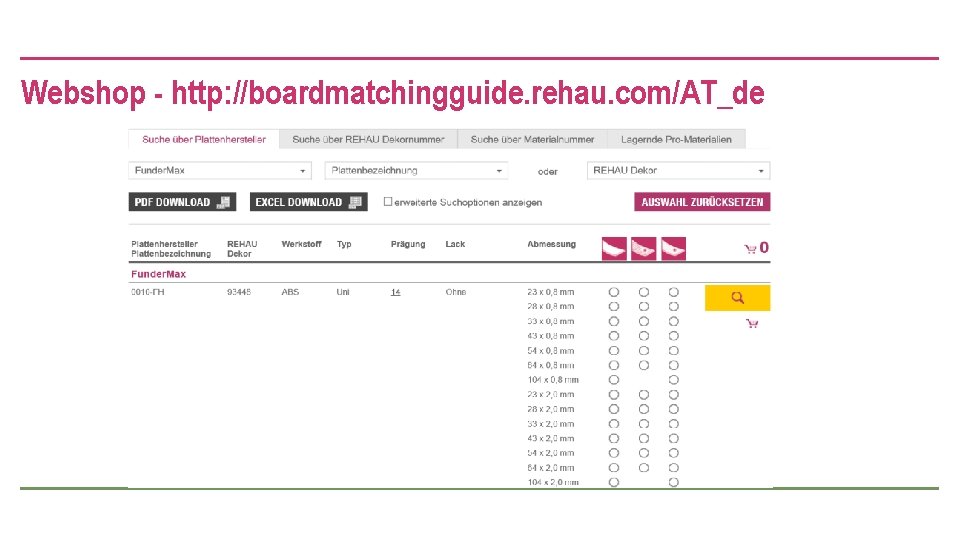This screenshot has width=960, height=540.
Task: Click the Prägung column header
Action: pyautogui.click(x=408, y=244)
